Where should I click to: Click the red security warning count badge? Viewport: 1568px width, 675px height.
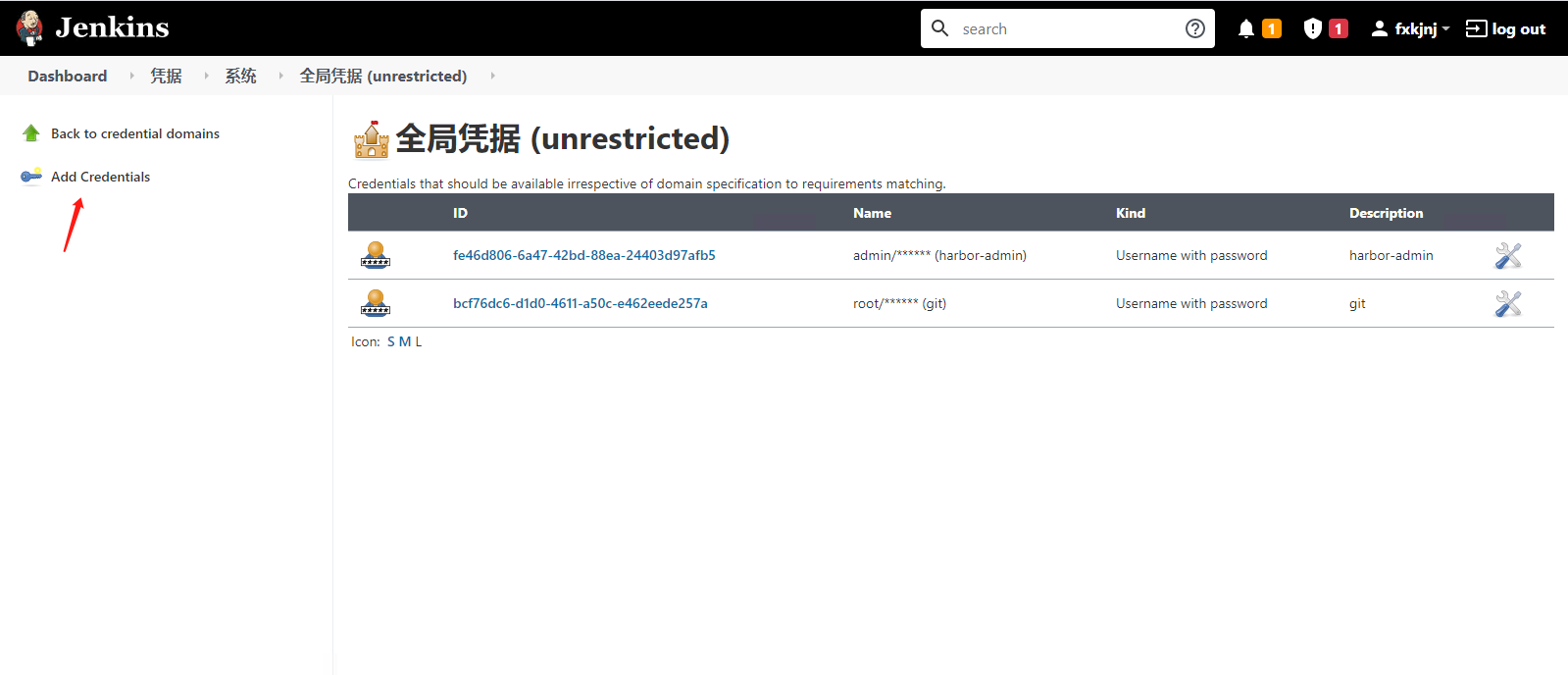pyautogui.click(x=1339, y=28)
